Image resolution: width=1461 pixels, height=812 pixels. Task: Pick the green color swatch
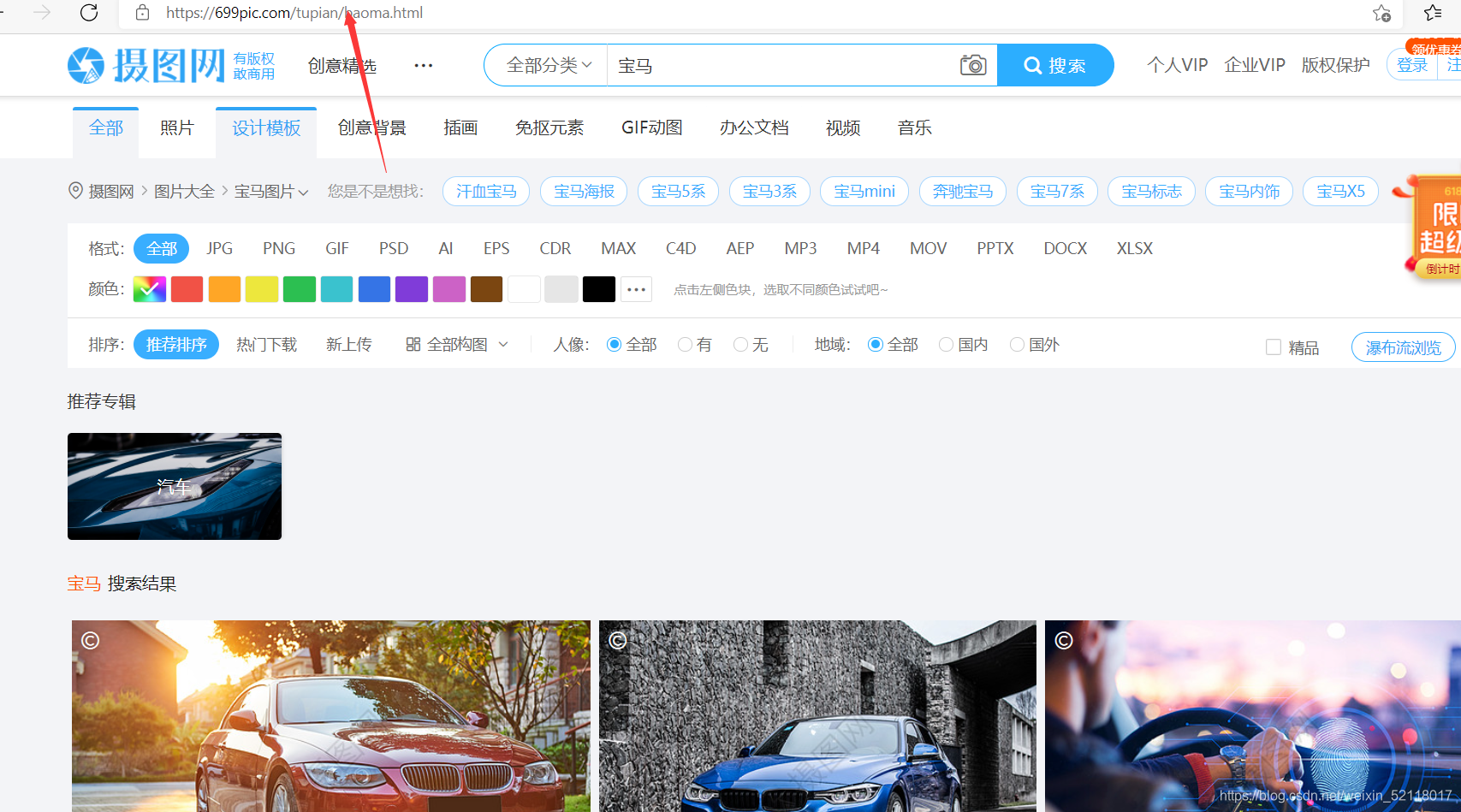[x=300, y=289]
